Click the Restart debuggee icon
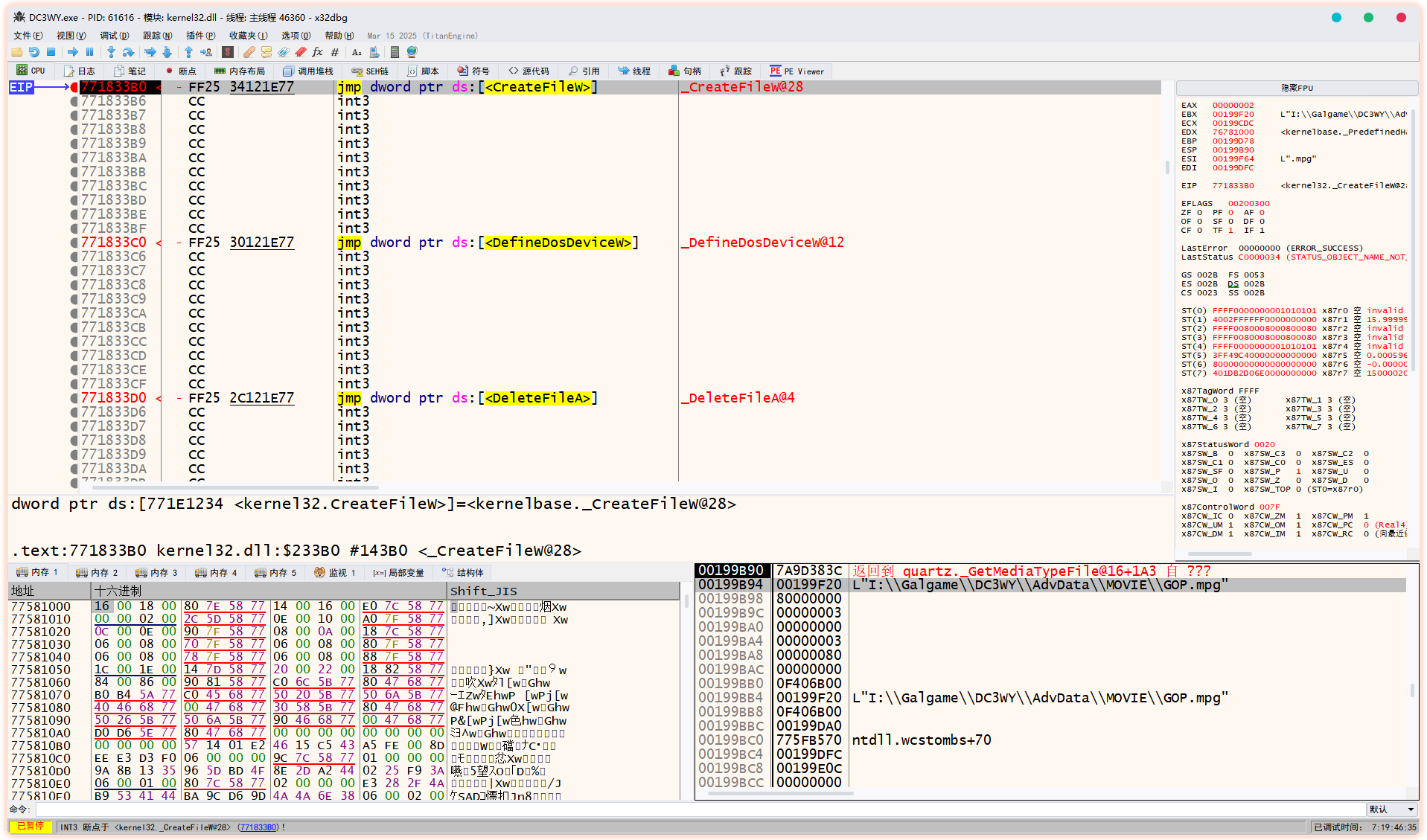 click(33, 52)
